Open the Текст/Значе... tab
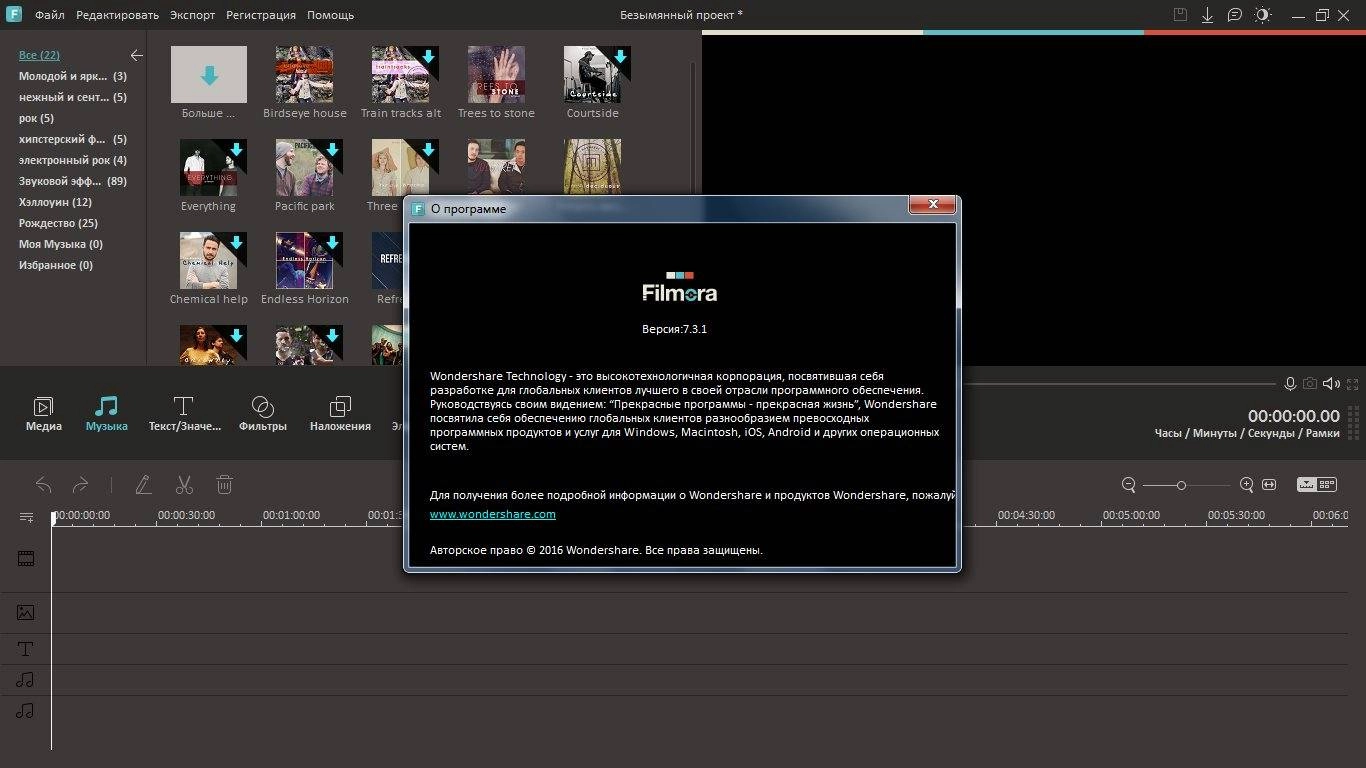This screenshot has width=1366, height=768. click(185, 414)
